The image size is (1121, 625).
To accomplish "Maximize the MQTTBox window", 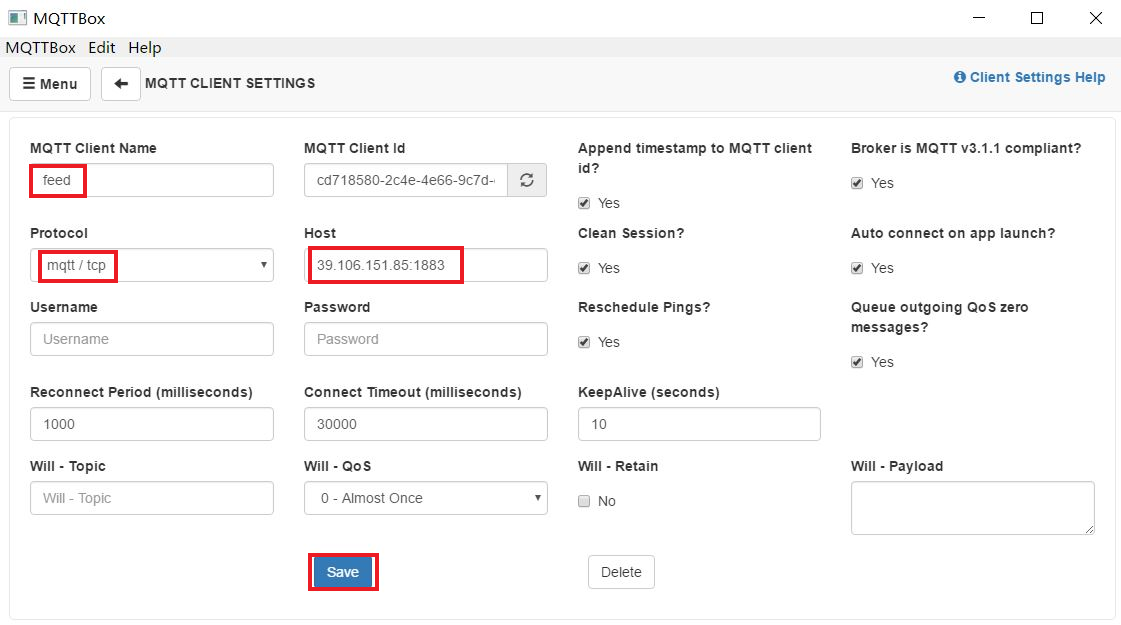I will 1037,18.
